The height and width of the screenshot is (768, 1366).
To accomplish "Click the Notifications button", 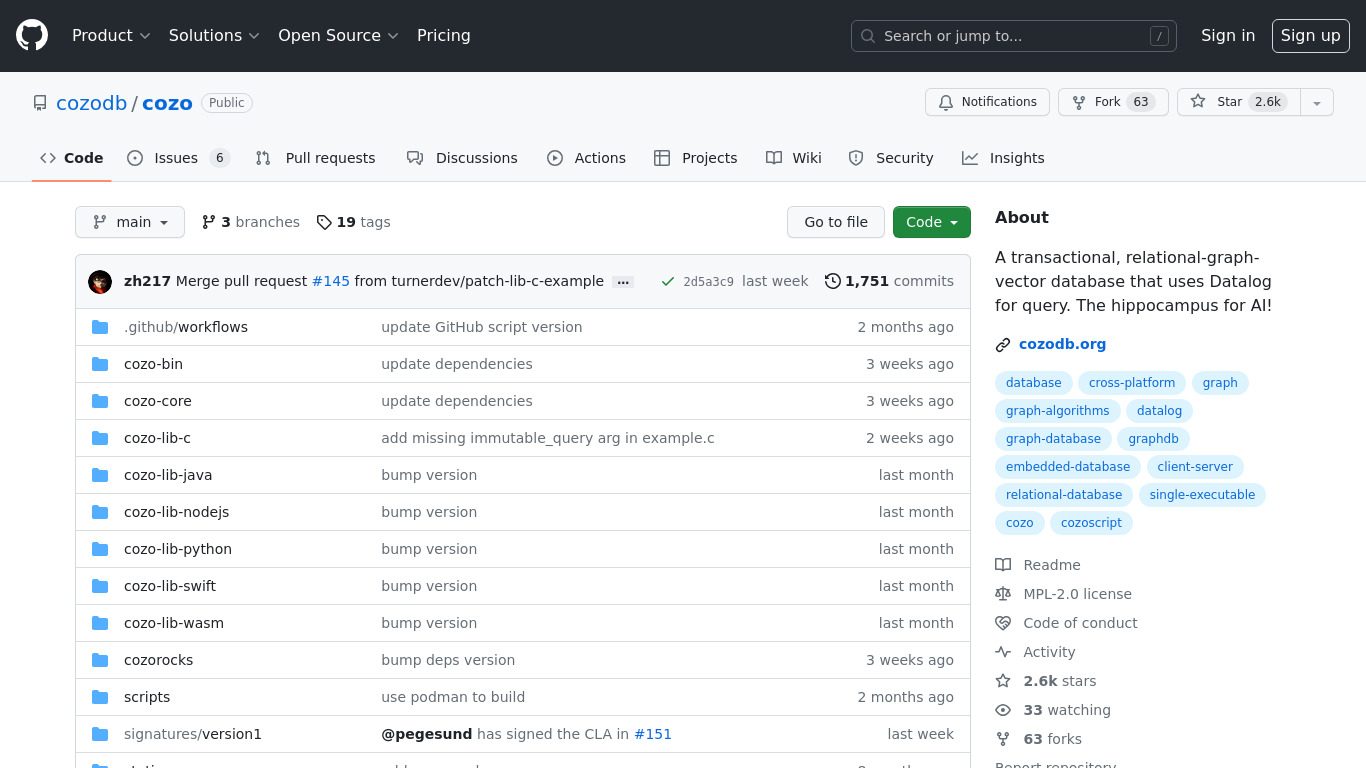I will pos(987,102).
